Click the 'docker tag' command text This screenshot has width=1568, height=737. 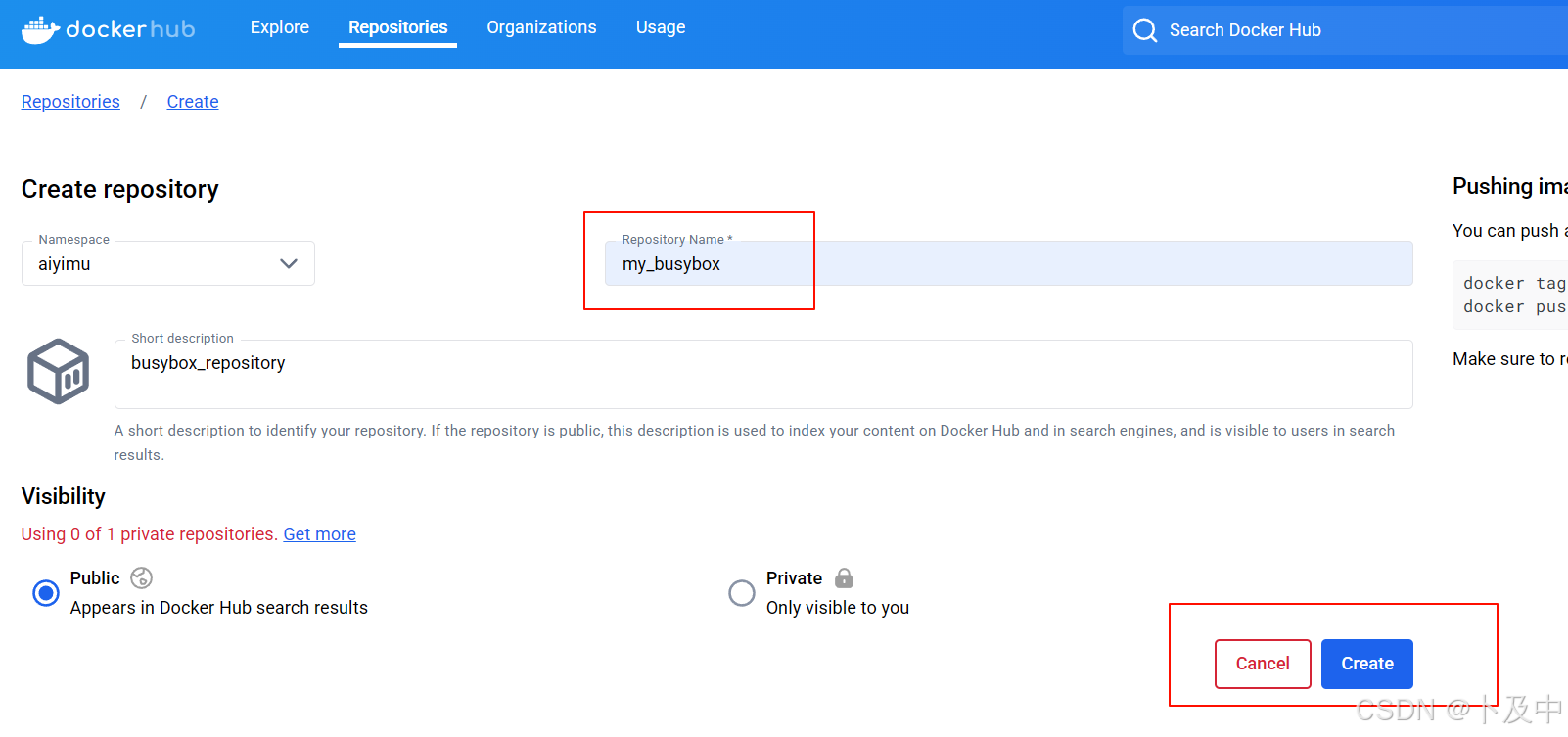pyautogui.click(x=1515, y=283)
